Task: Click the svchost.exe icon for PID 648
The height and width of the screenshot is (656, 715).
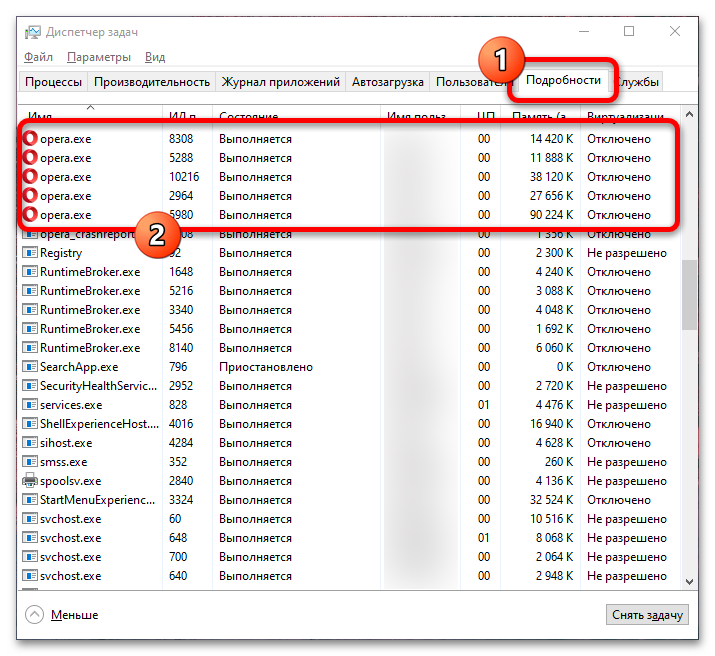Action: tap(30, 537)
